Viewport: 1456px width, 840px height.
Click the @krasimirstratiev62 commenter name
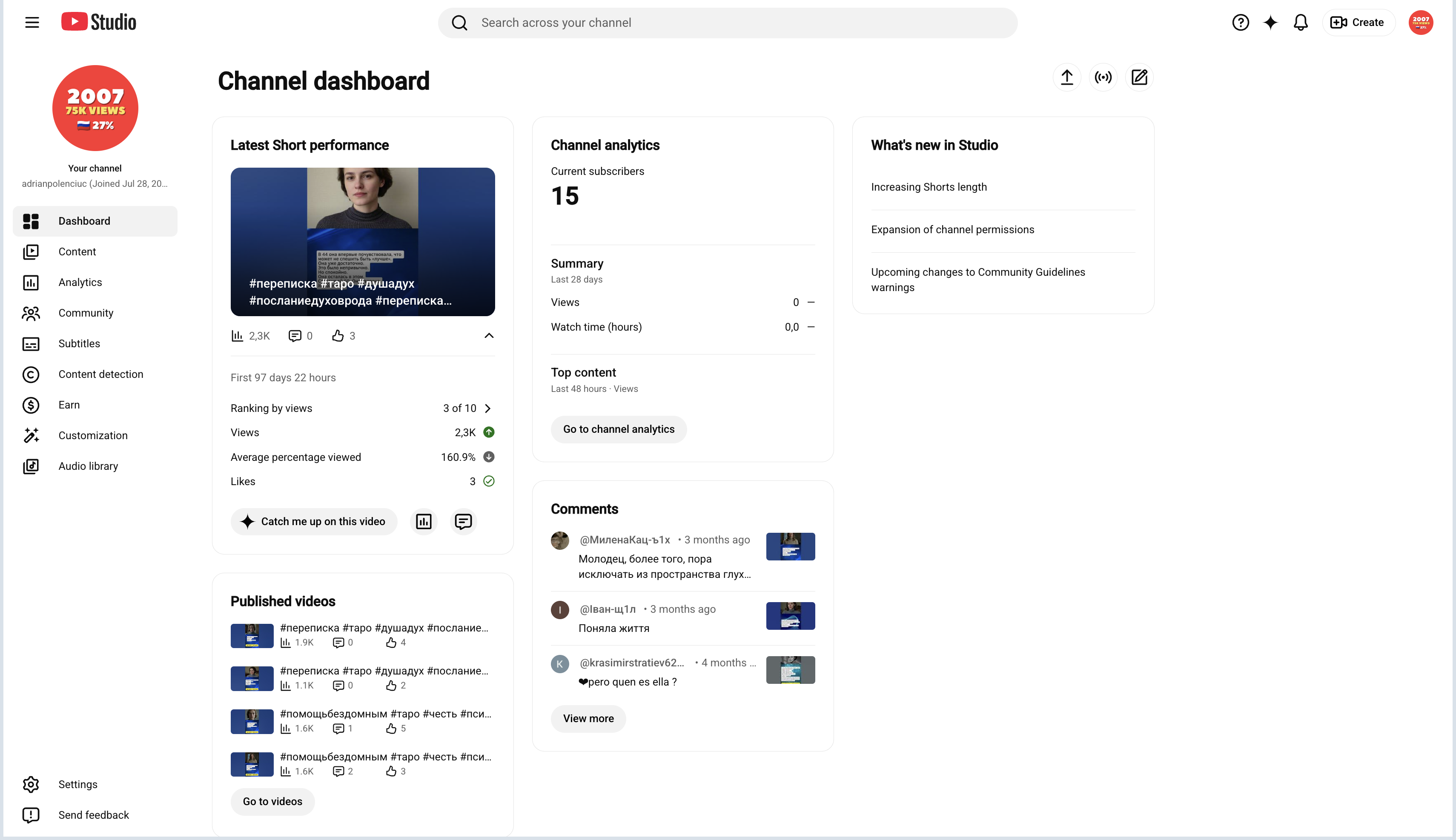pyautogui.click(x=632, y=663)
